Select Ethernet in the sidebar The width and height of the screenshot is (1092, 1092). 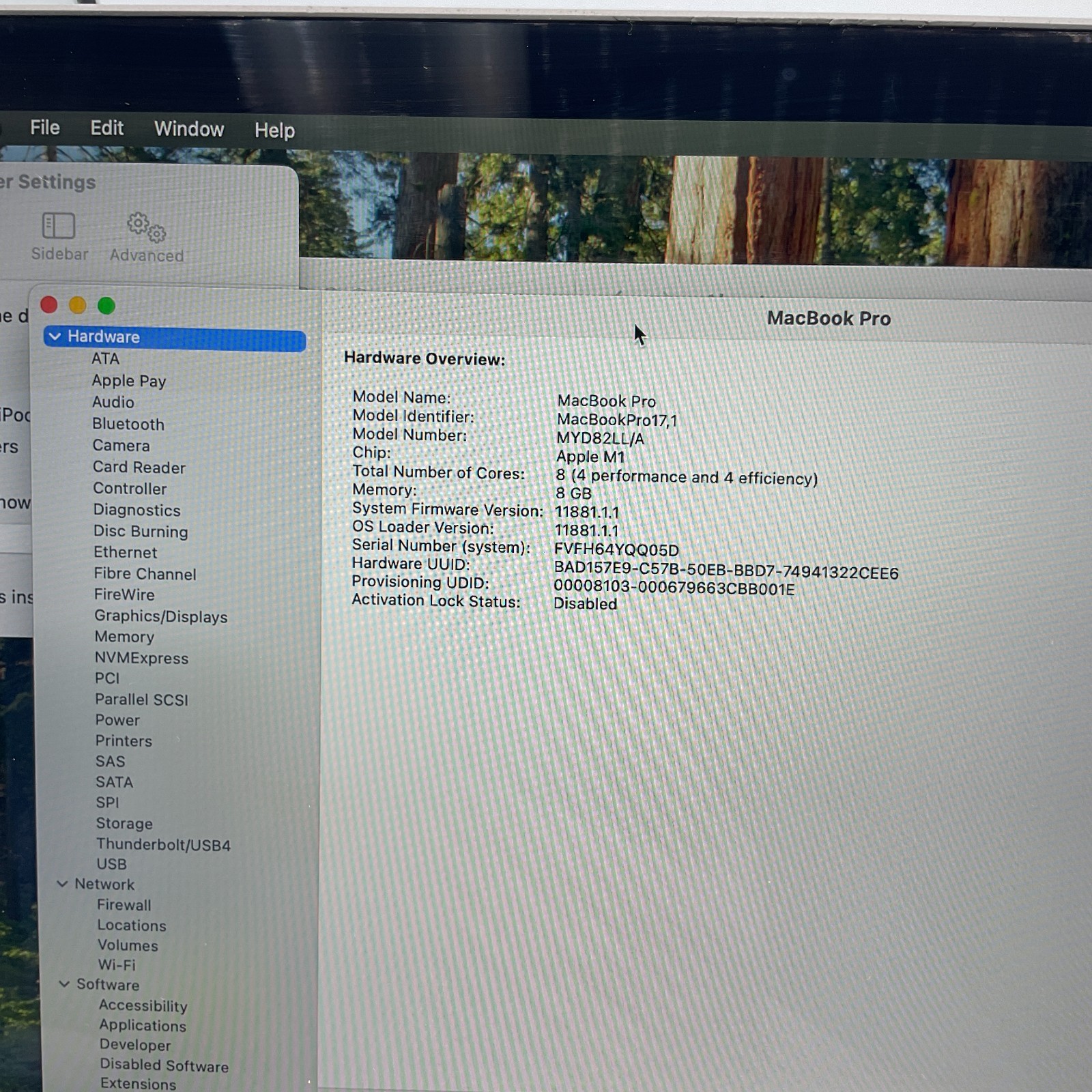coord(126,552)
